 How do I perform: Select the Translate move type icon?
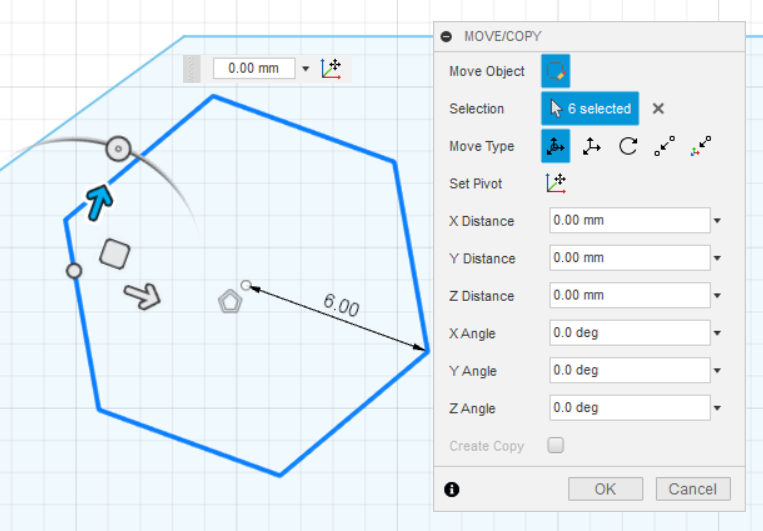[591, 146]
